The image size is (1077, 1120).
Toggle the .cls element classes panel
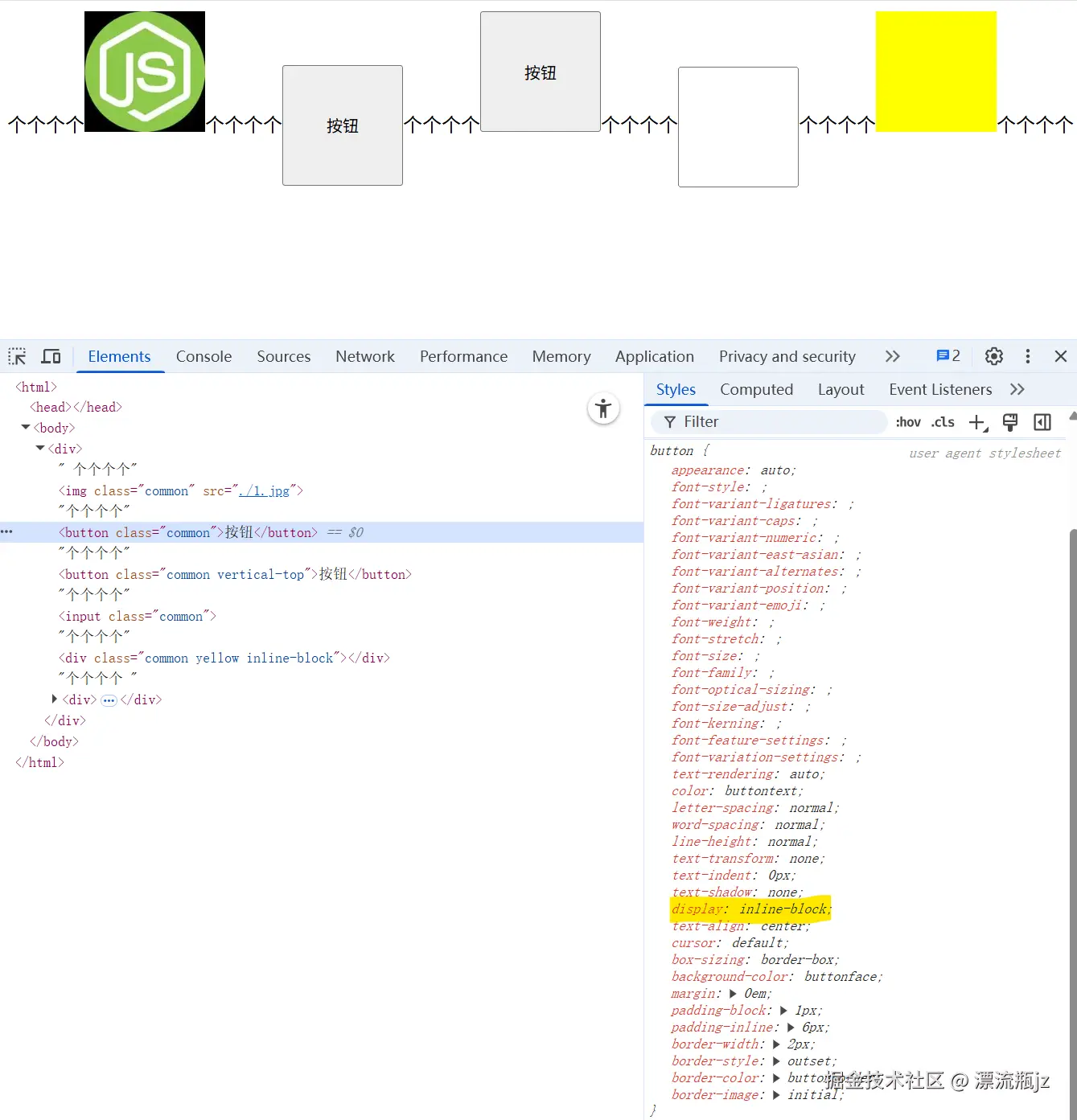(x=943, y=422)
